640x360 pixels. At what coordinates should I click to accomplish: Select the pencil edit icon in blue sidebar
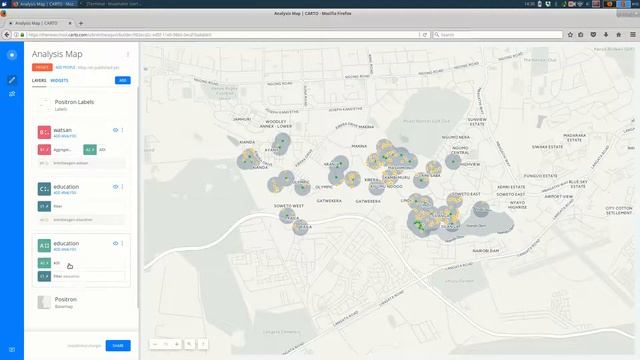pos(12,80)
